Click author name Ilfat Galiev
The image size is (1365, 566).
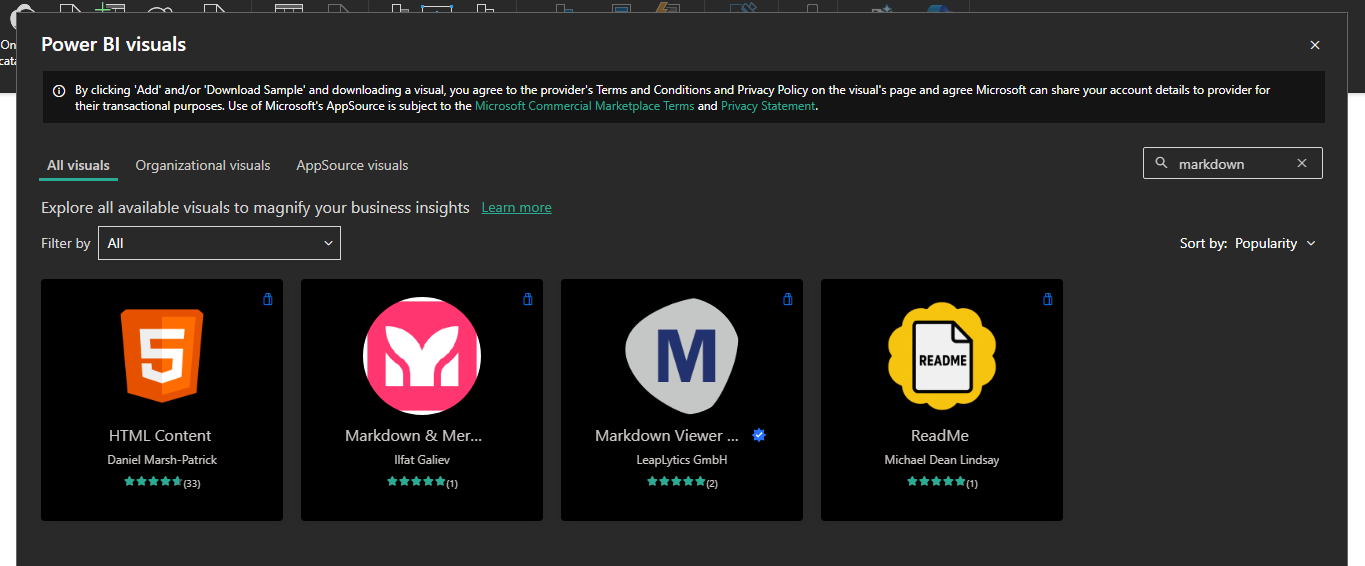(x=422, y=460)
